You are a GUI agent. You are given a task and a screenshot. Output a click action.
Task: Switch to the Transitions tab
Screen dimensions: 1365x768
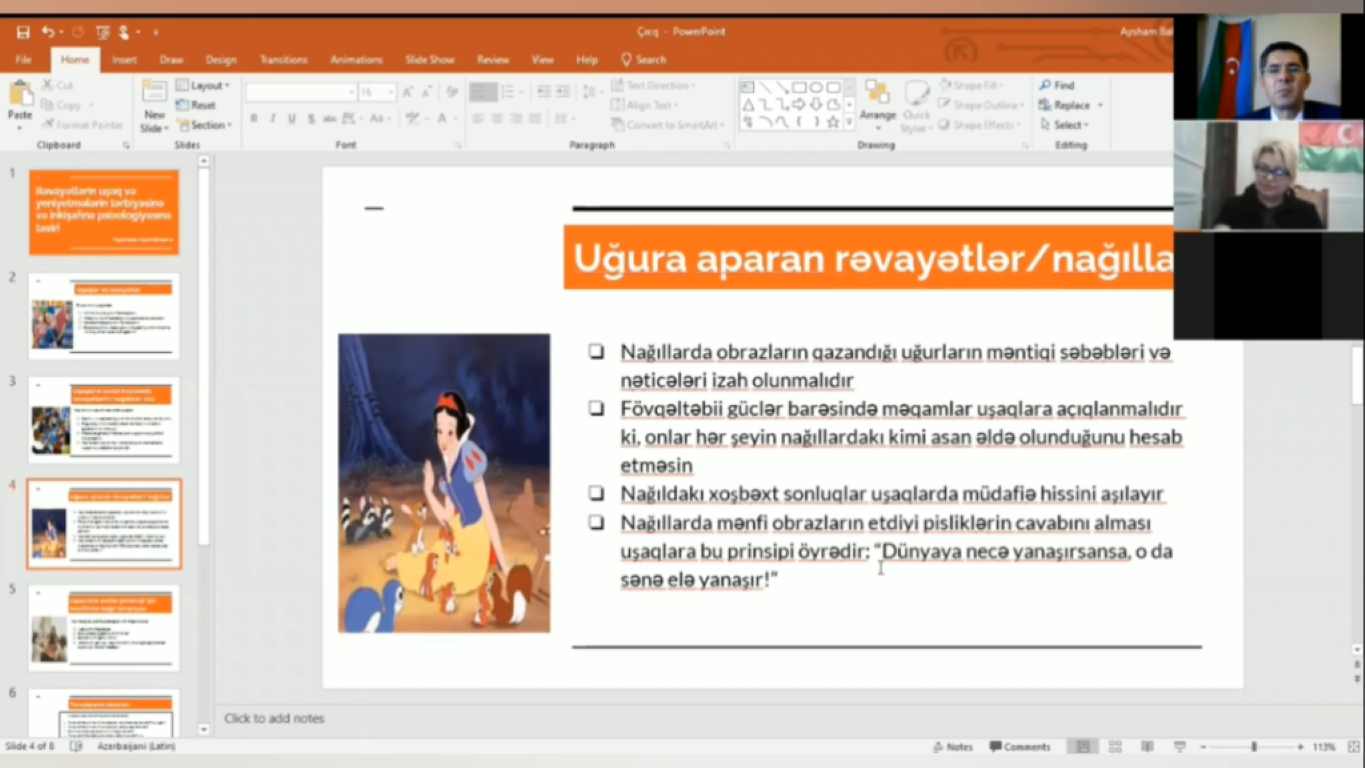click(x=284, y=60)
